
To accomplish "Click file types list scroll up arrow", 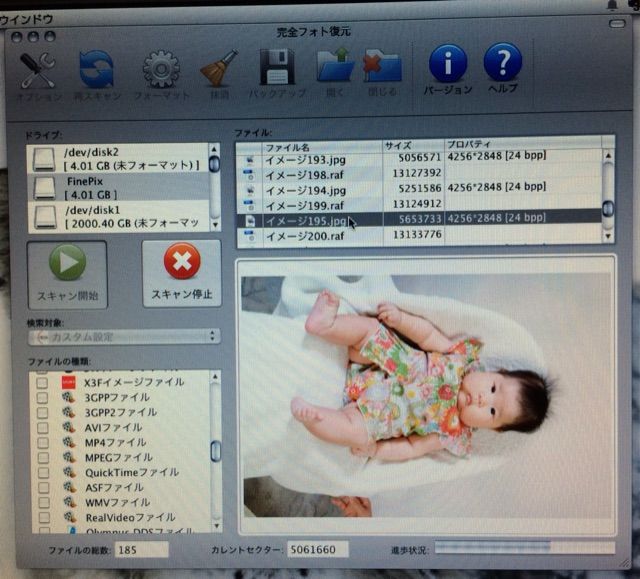I will click(215, 377).
